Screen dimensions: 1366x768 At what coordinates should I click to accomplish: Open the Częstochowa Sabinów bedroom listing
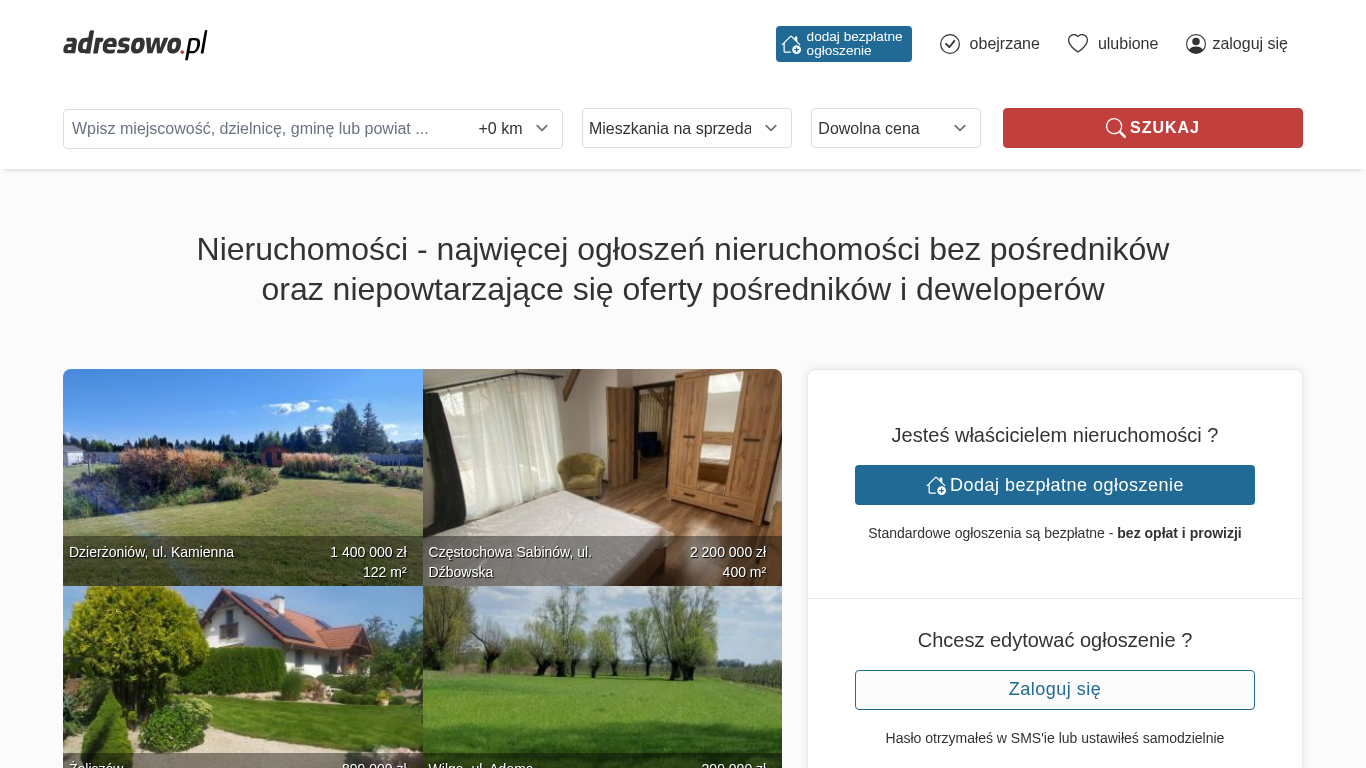pos(602,460)
